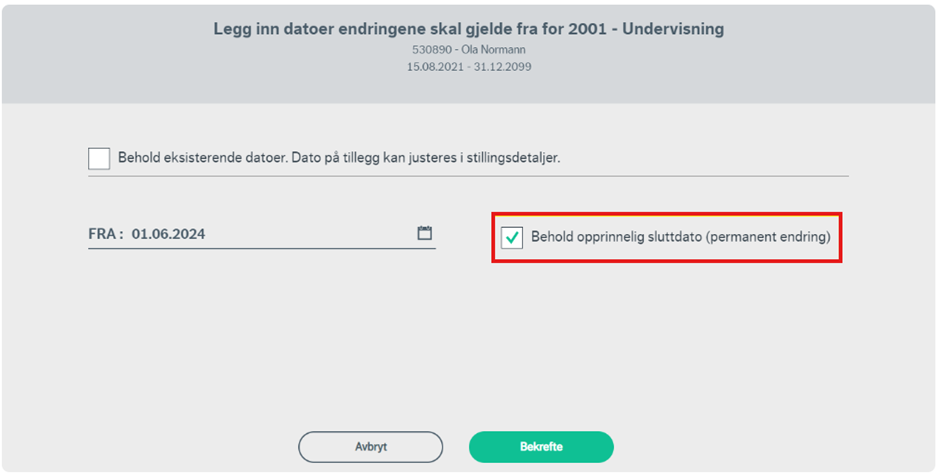The height and width of the screenshot is (474, 940).
Task: Click the FRA label text
Action: 105,235
